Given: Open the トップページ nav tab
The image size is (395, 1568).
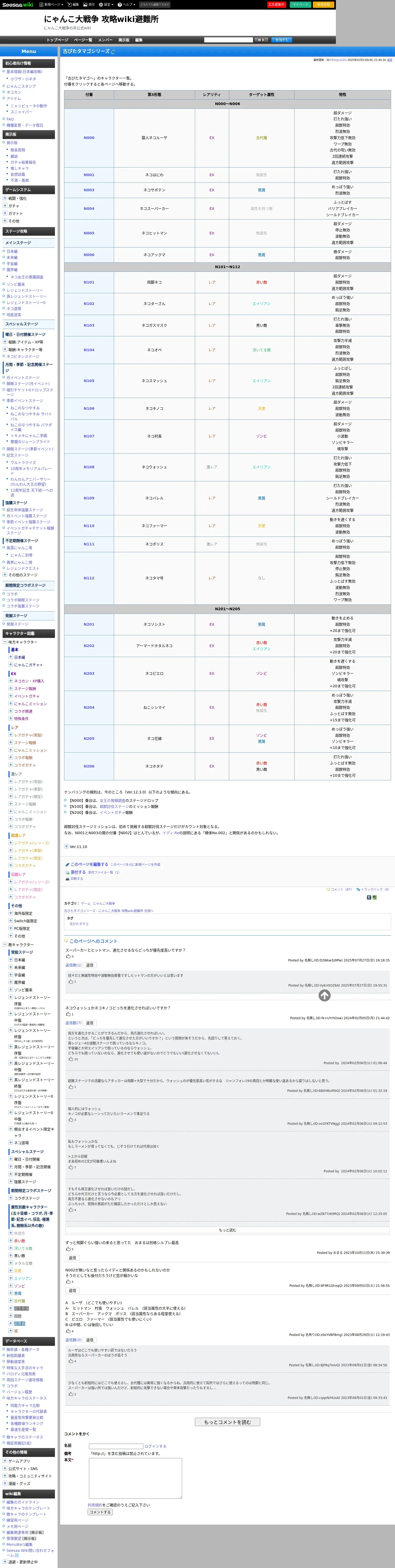Looking at the screenshot, I should coord(57,40).
